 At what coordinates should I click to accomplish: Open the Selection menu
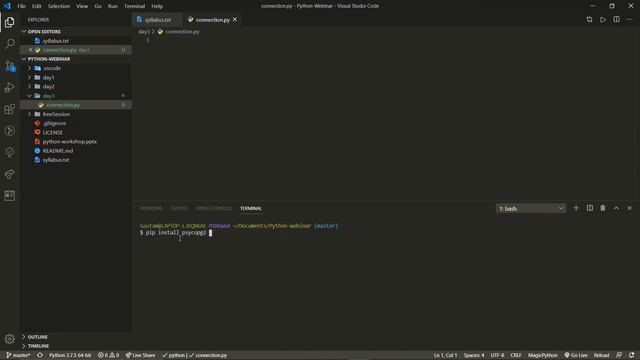(x=59, y=6)
